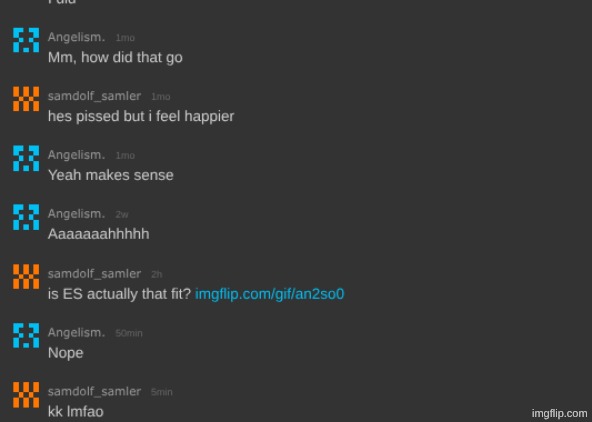Click Angelism avatar beside 'Mm, how did that go'

[x=26, y=40]
